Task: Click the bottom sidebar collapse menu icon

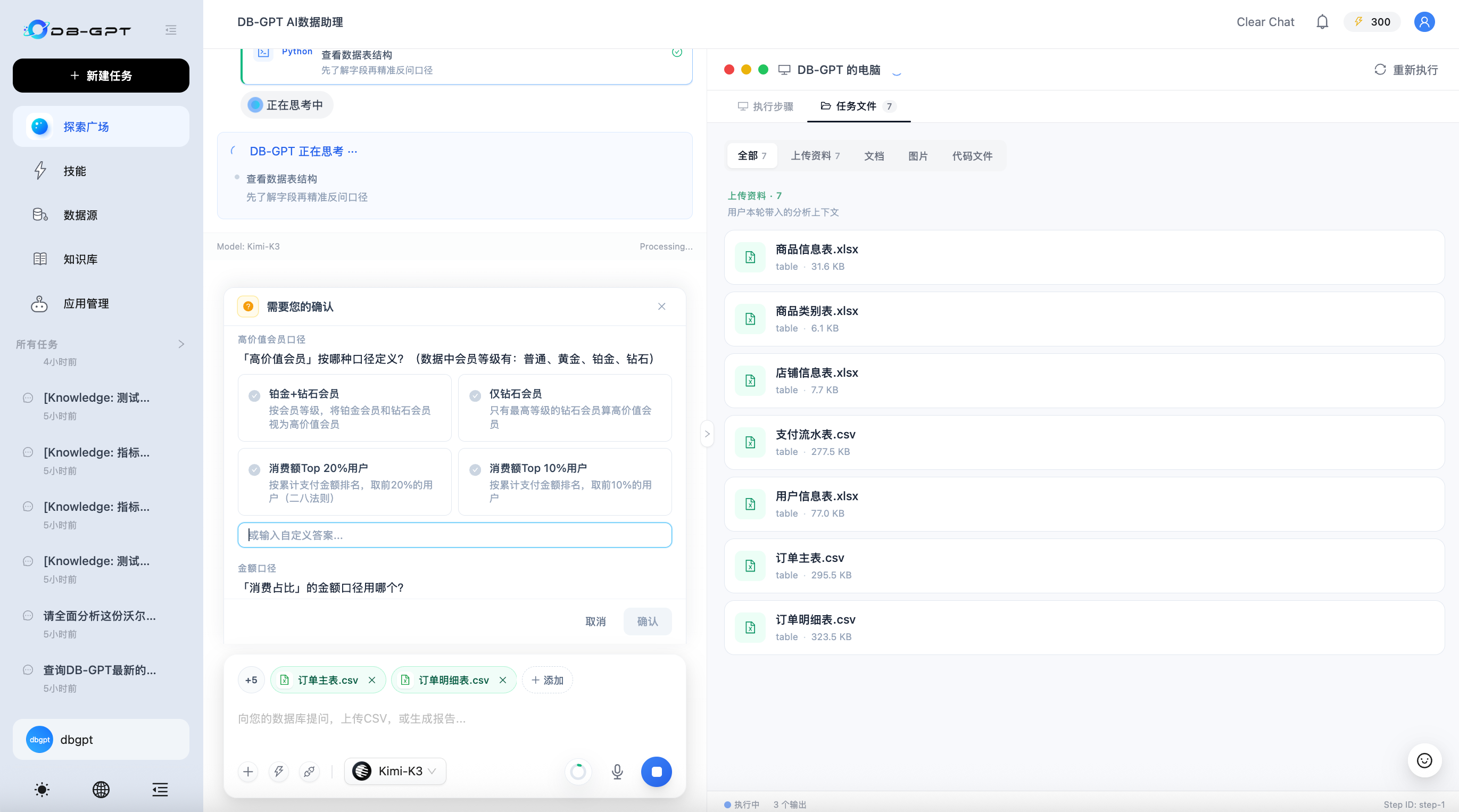Action: point(160,789)
